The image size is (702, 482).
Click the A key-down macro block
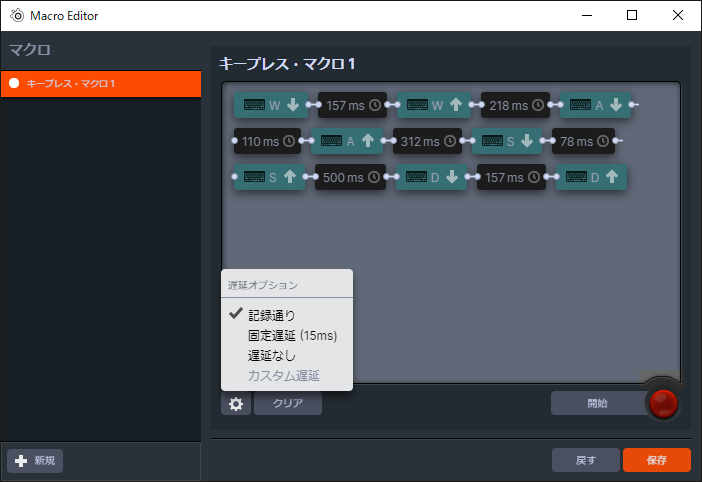point(595,105)
